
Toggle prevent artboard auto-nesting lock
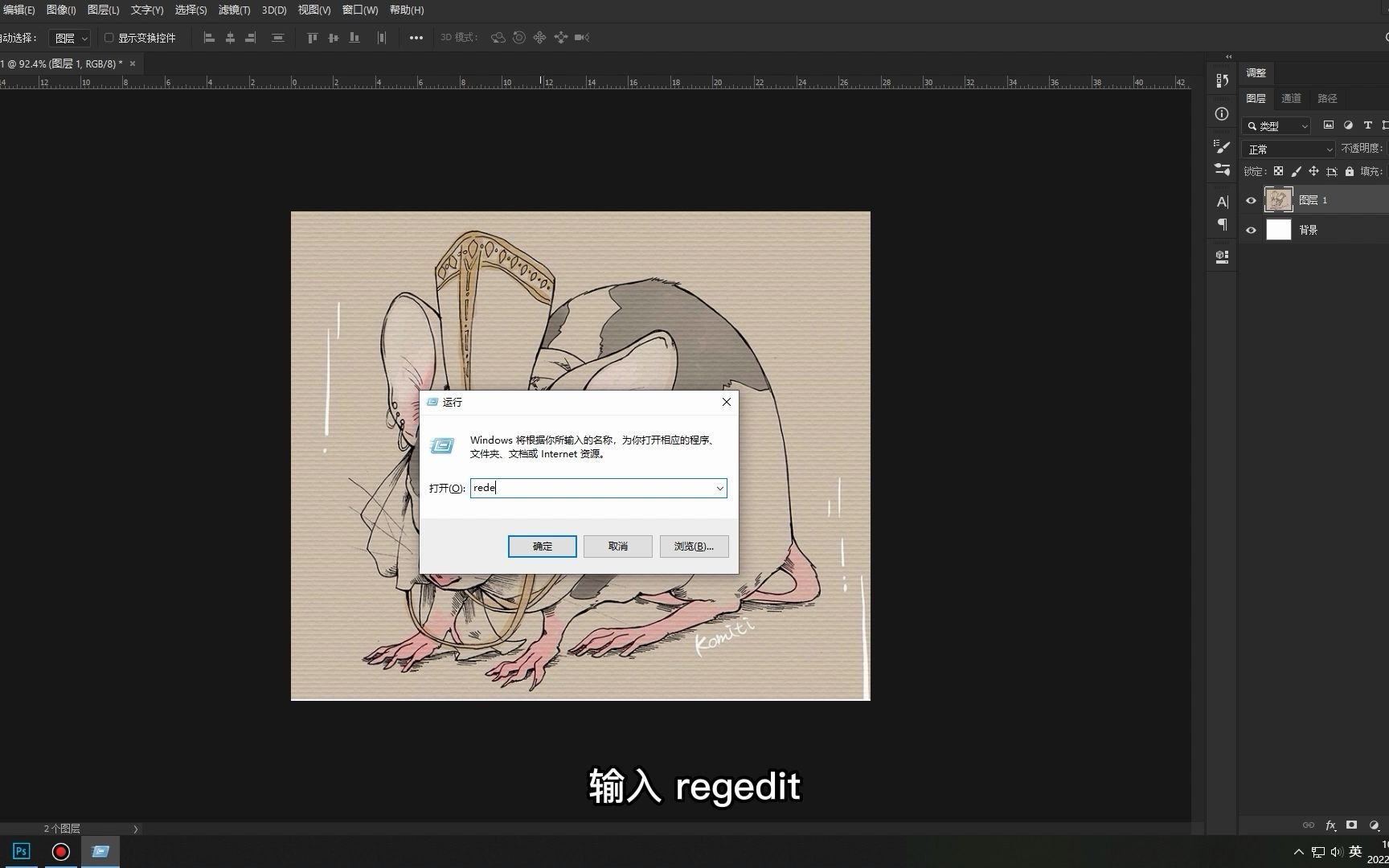pos(1332,171)
